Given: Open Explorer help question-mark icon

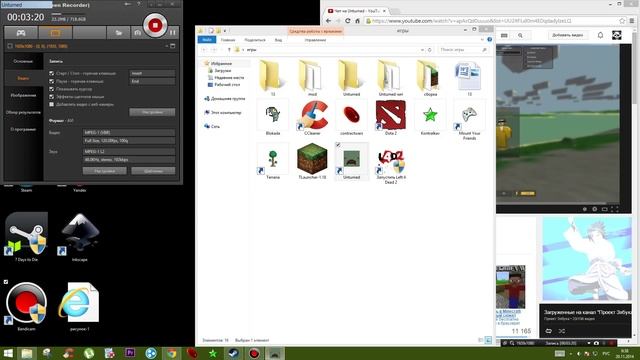Looking at the screenshot, I should [x=489, y=40].
